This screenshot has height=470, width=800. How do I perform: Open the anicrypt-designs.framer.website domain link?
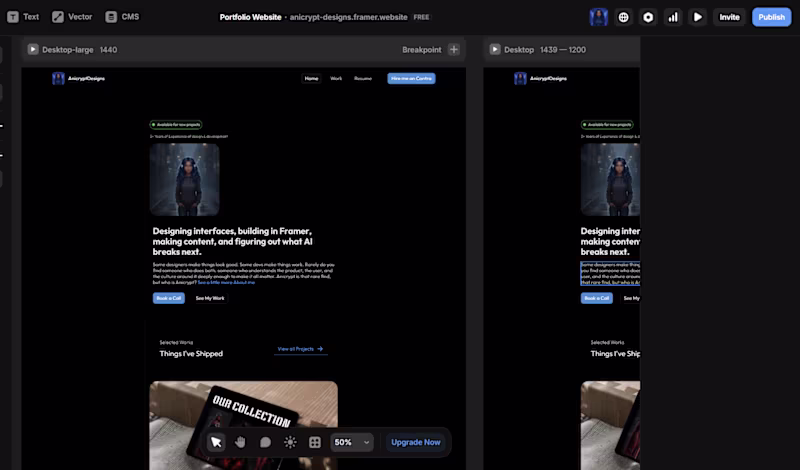pyautogui.click(x=348, y=17)
